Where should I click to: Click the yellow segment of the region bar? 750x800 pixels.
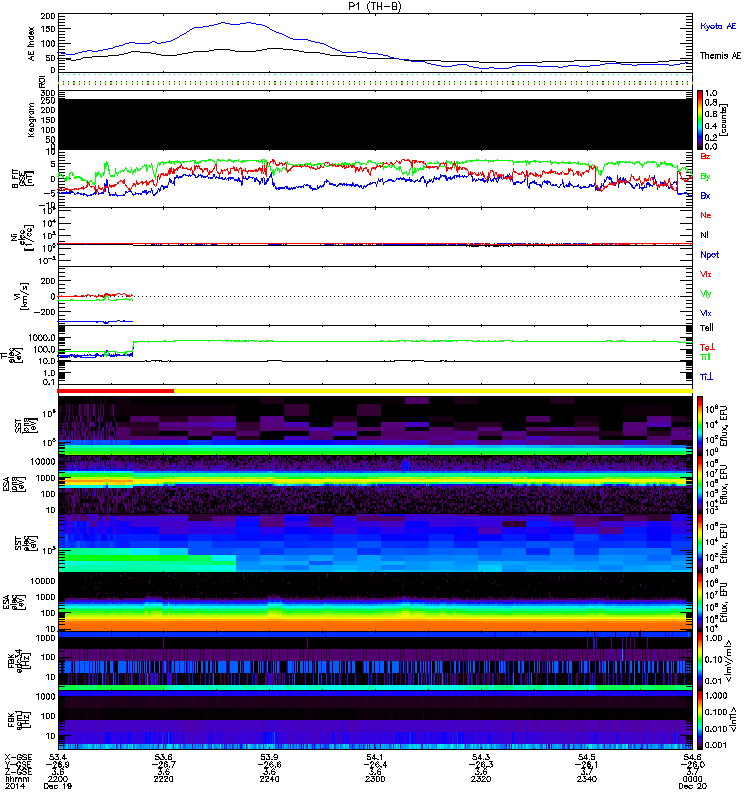point(433,391)
